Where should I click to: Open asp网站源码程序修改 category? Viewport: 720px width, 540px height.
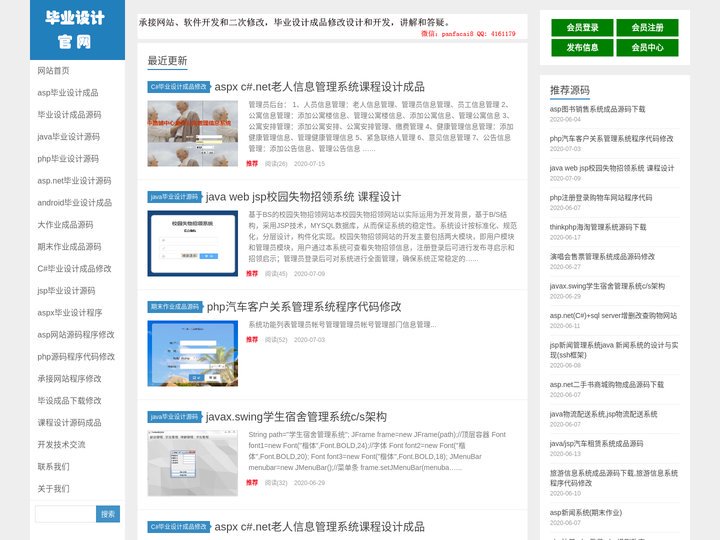pyautogui.click(x=76, y=335)
